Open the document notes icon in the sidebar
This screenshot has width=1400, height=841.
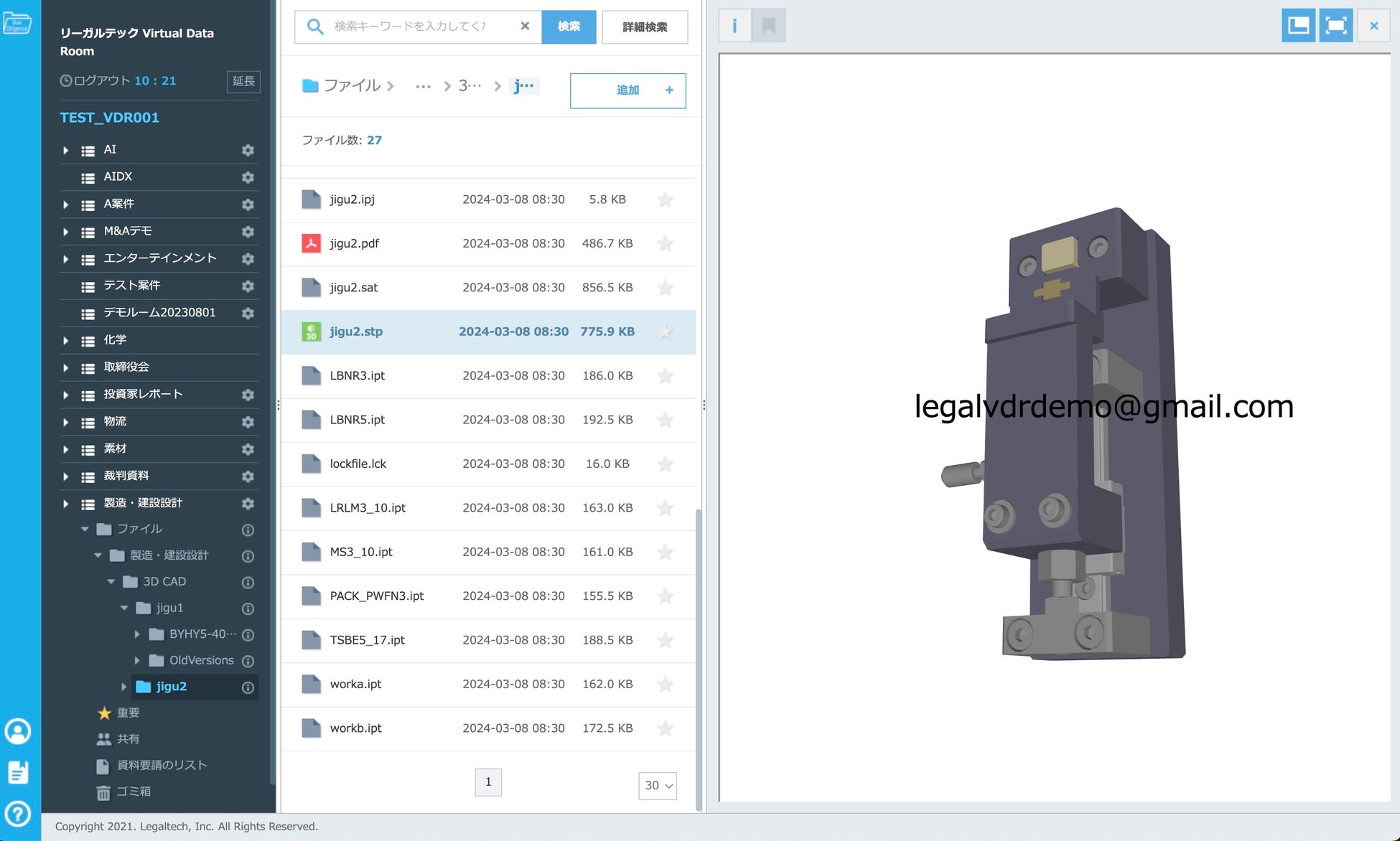tap(18, 772)
